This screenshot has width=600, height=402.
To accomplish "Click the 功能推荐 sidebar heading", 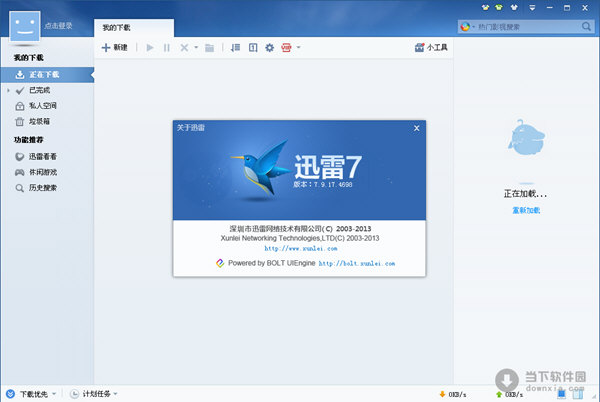I will click(29, 140).
